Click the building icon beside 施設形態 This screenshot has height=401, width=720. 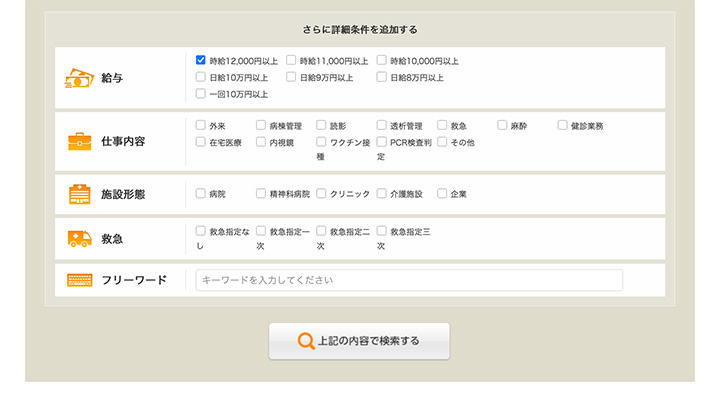click(x=80, y=194)
